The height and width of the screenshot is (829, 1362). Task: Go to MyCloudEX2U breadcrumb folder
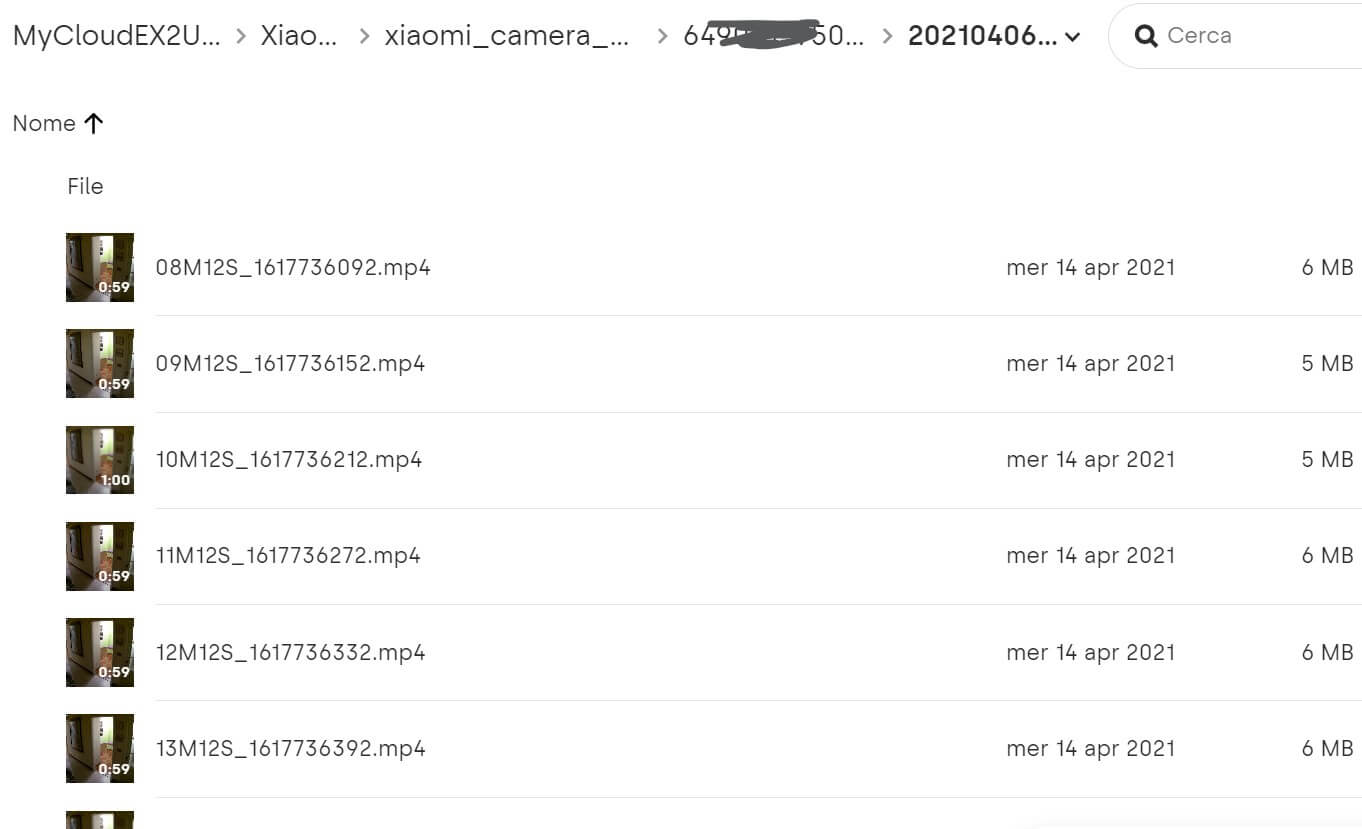click(116, 36)
